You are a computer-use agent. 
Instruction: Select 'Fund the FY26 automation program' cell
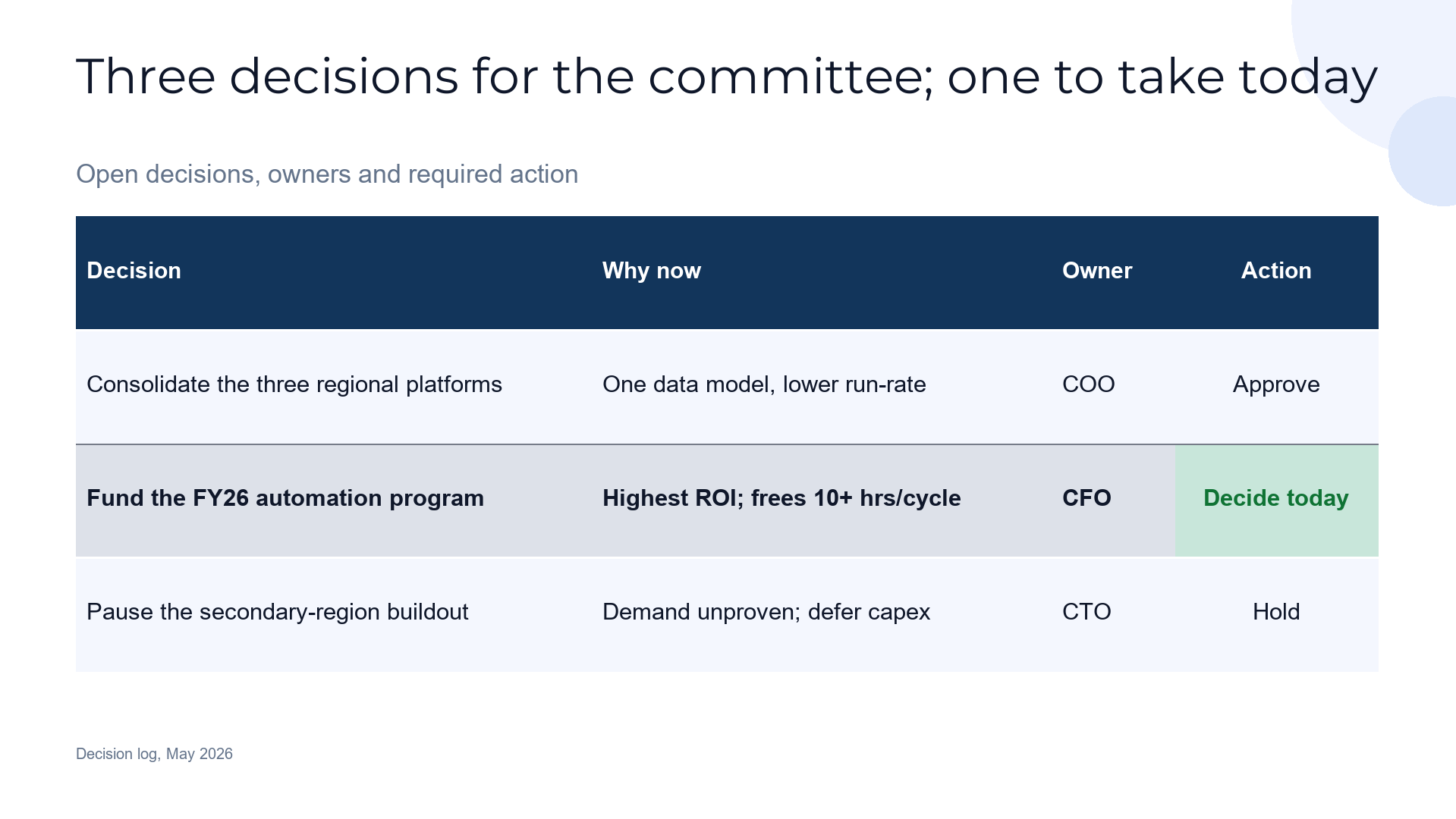coord(334,500)
